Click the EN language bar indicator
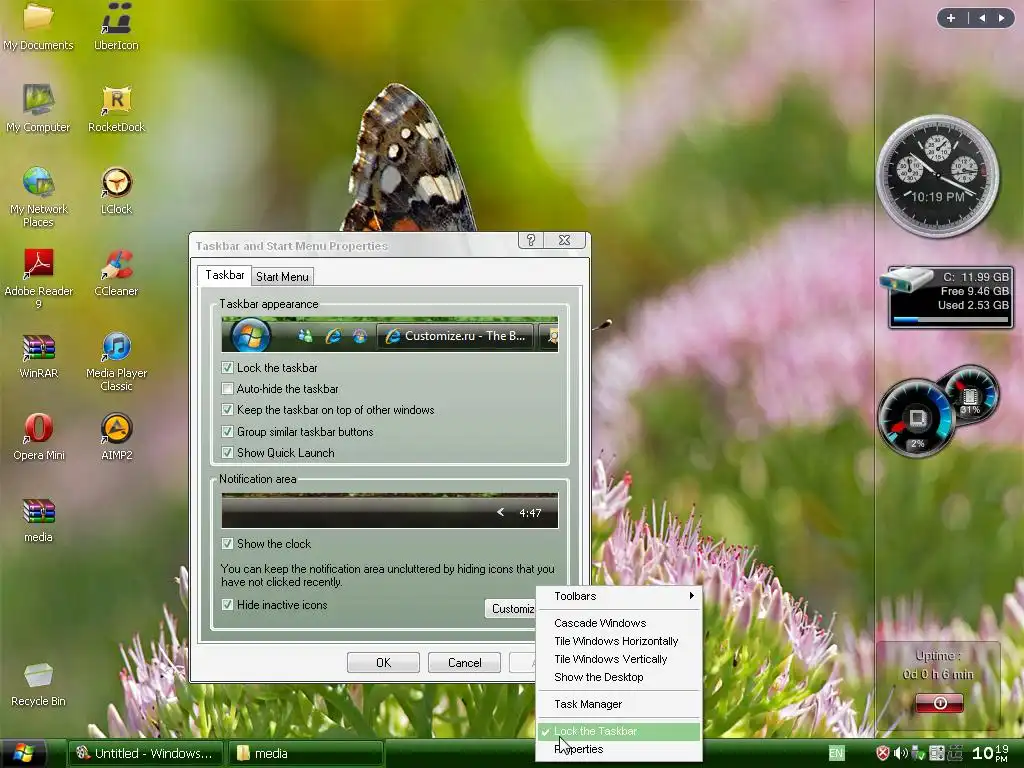 pos(836,753)
